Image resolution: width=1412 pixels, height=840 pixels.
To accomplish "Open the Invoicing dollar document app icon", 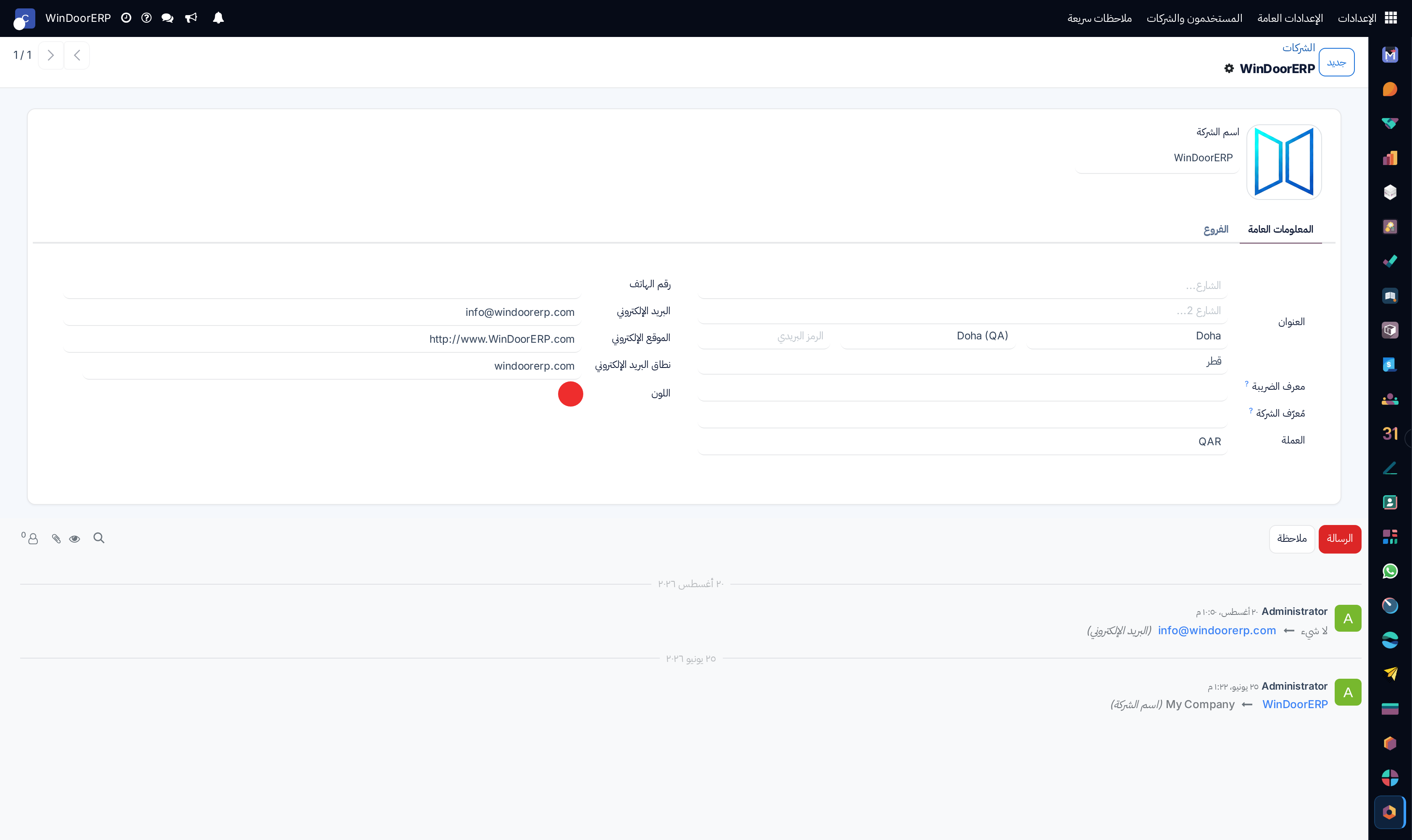I will (x=1390, y=365).
